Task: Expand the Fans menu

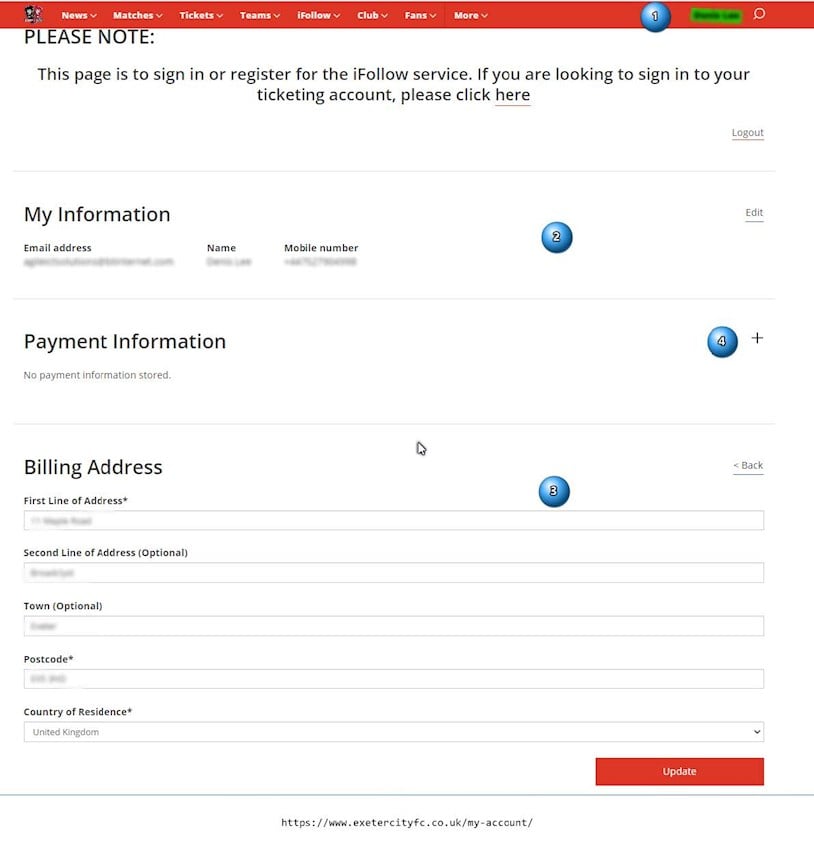Action: [x=420, y=15]
